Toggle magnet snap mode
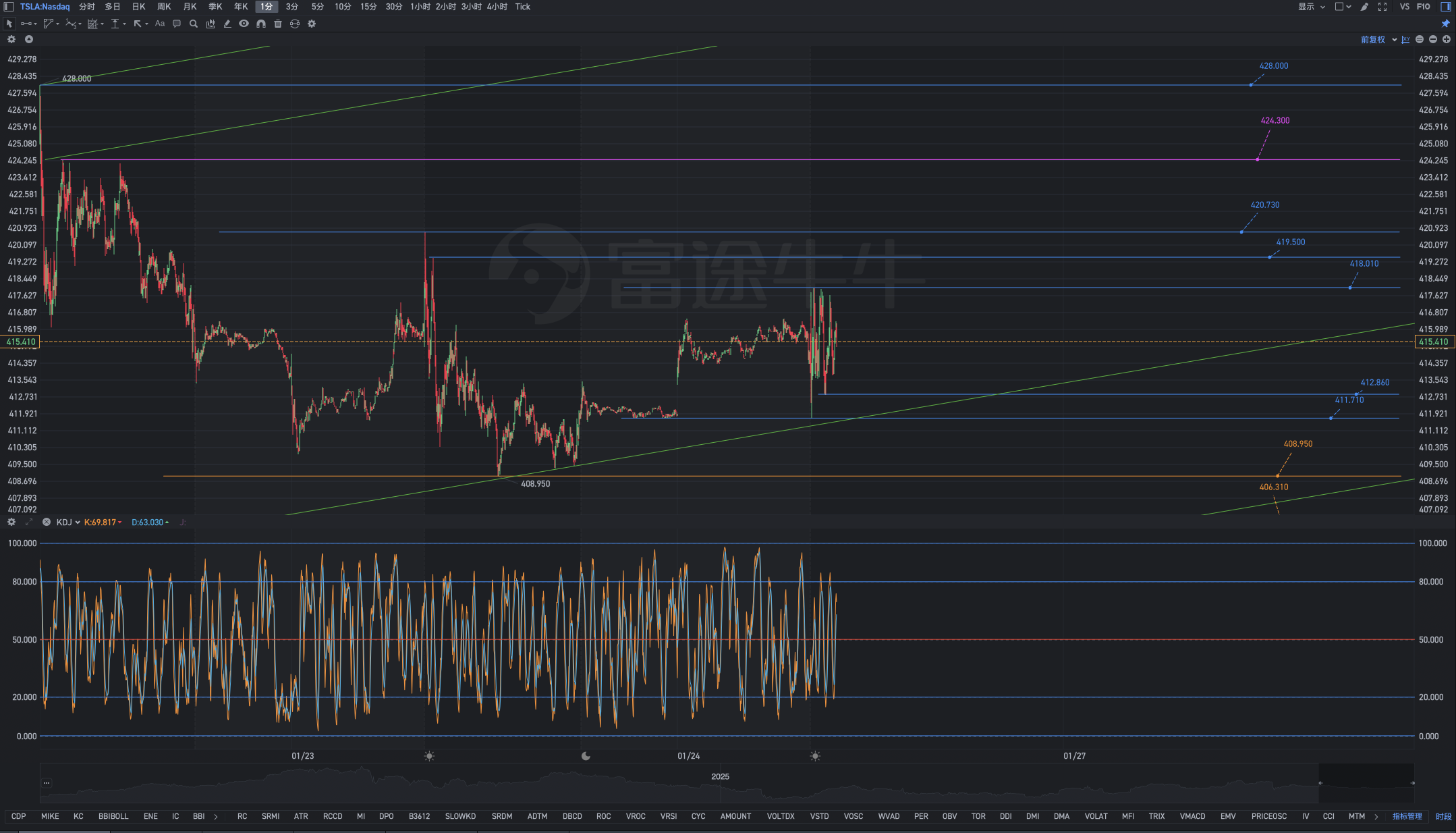This screenshot has width=1456, height=833. click(x=261, y=24)
